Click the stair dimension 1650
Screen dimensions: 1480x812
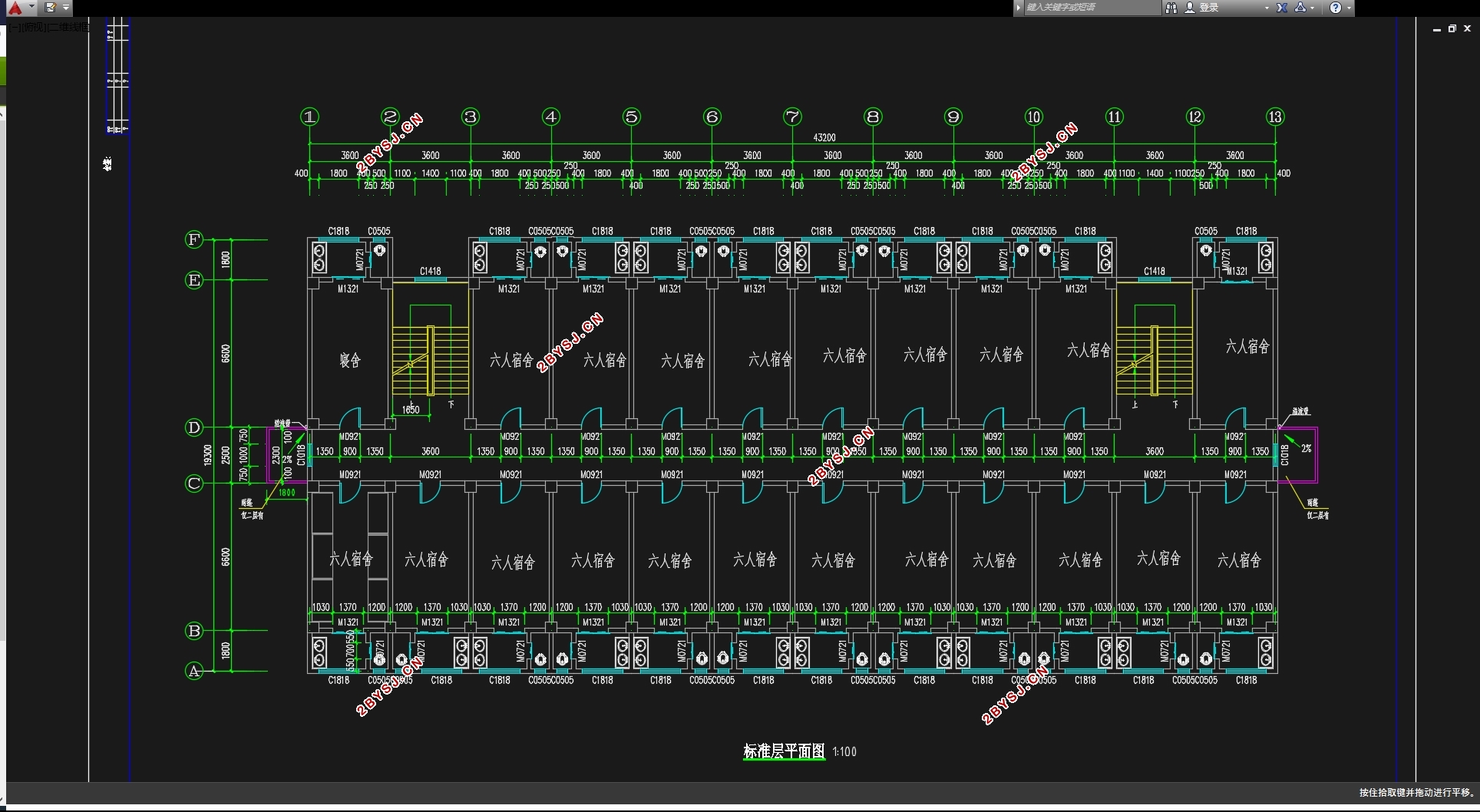pos(411,410)
